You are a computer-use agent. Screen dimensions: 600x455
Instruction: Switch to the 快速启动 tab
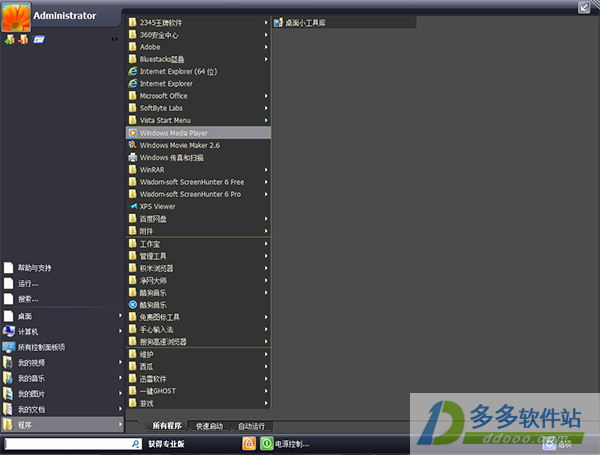[209, 426]
